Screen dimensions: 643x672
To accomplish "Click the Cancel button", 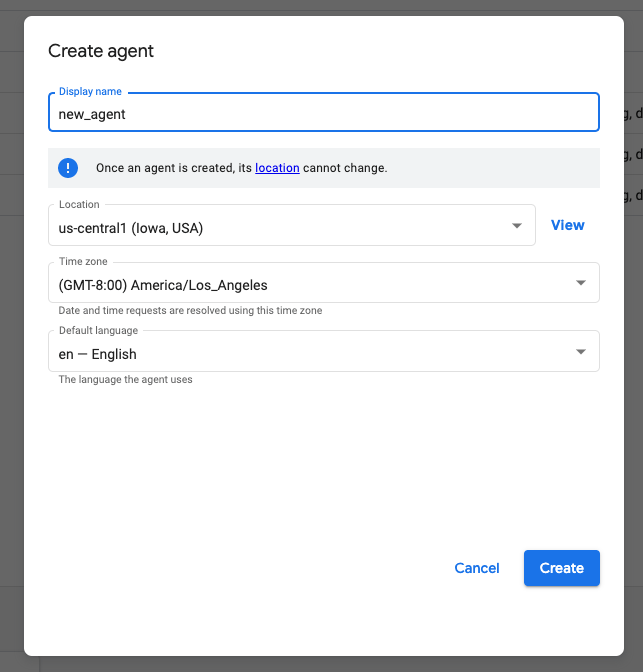I will pyautogui.click(x=477, y=568).
